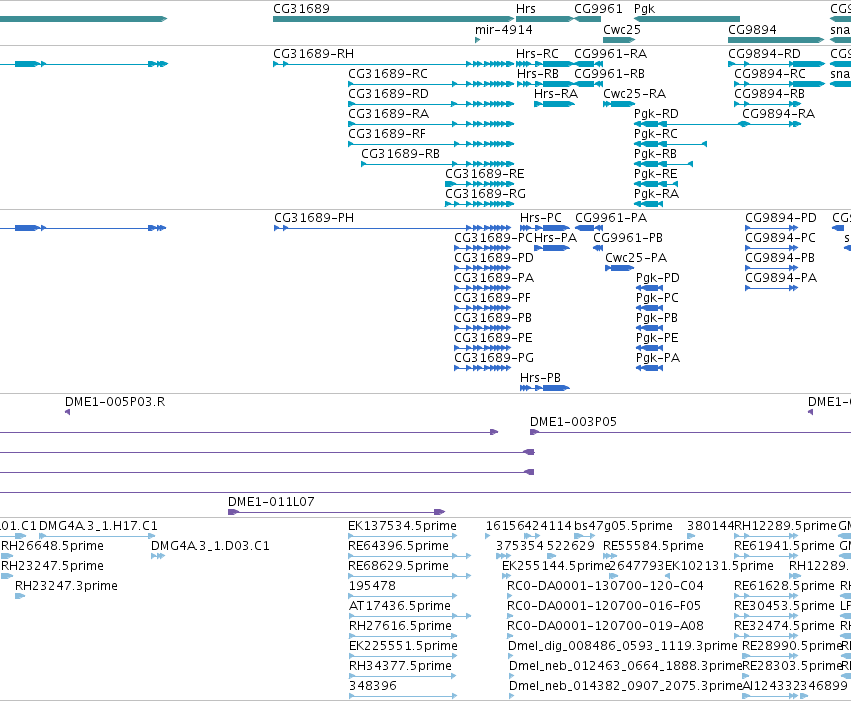
Task: Select the RE55584.5prime EST label
Action: tap(653, 546)
